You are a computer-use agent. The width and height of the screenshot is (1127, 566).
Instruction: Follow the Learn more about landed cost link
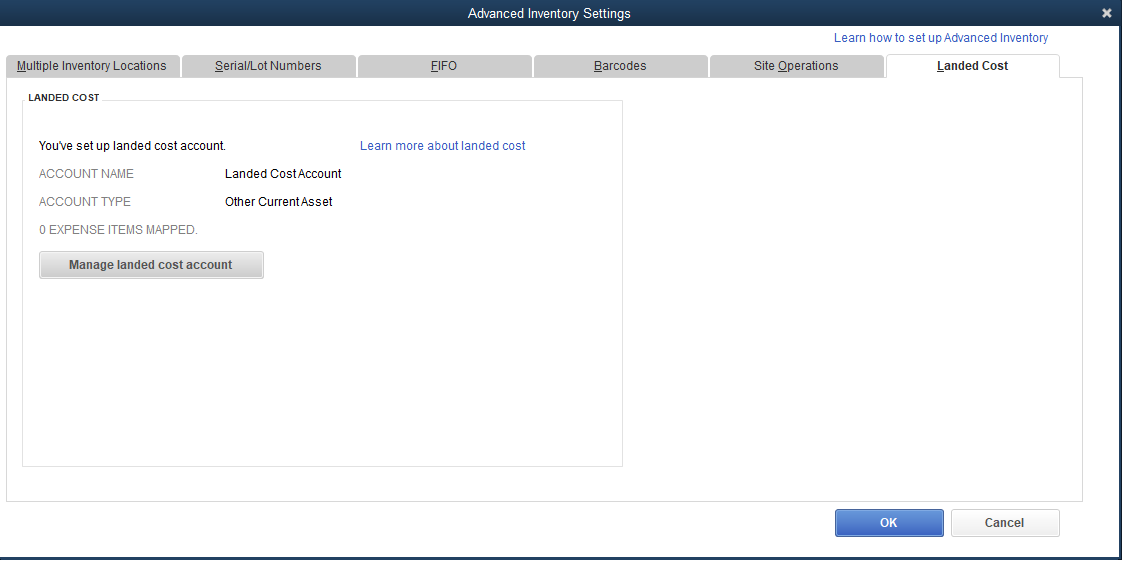pyautogui.click(x=442, y=146)
